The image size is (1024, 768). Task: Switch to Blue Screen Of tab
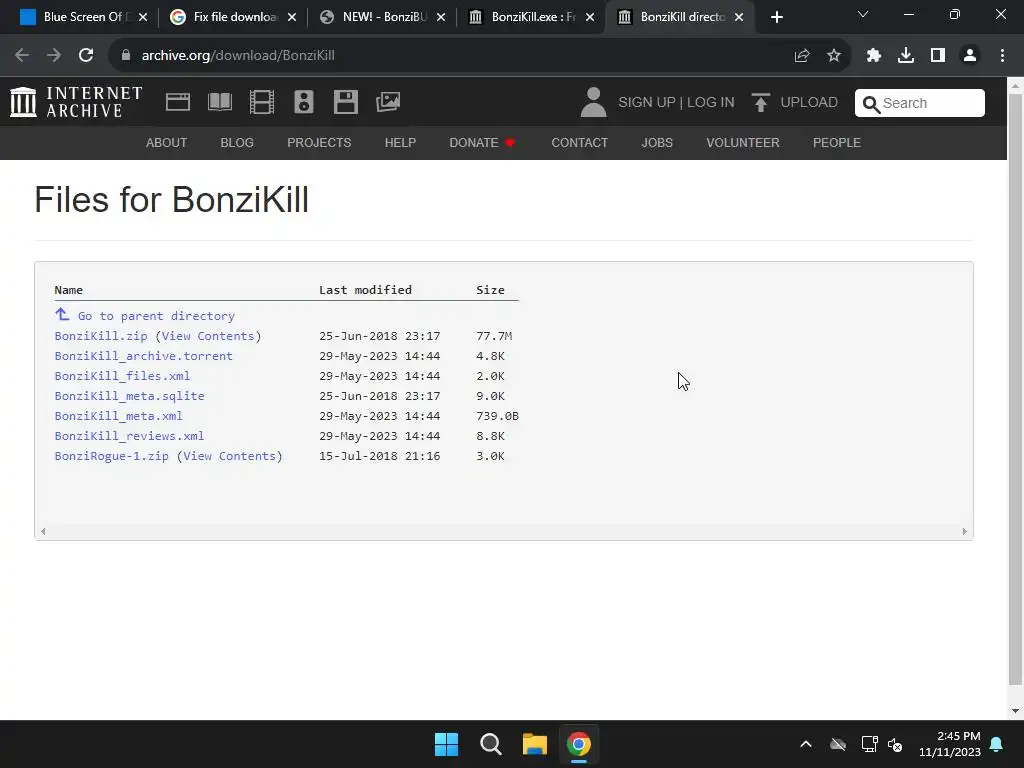(83, 17)
